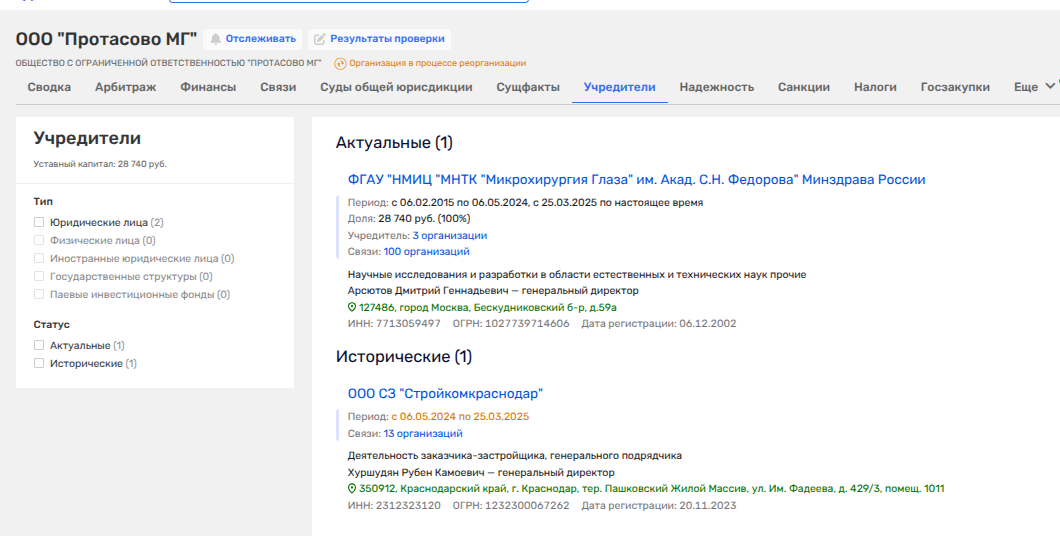The width and height of the screenshot is (1060, 536).
Task: Click the orange reorganization status icon
Action: [340, 64]
